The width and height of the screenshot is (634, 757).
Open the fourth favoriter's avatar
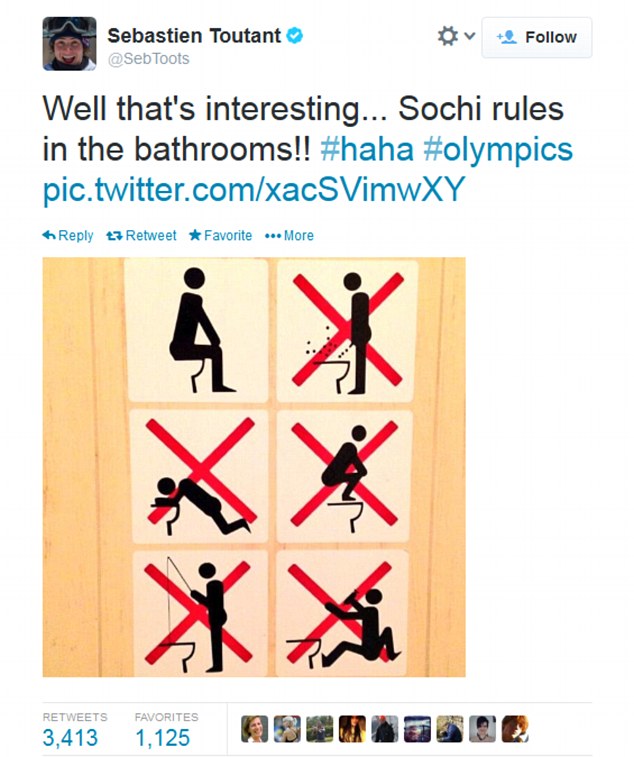point(352,729)
